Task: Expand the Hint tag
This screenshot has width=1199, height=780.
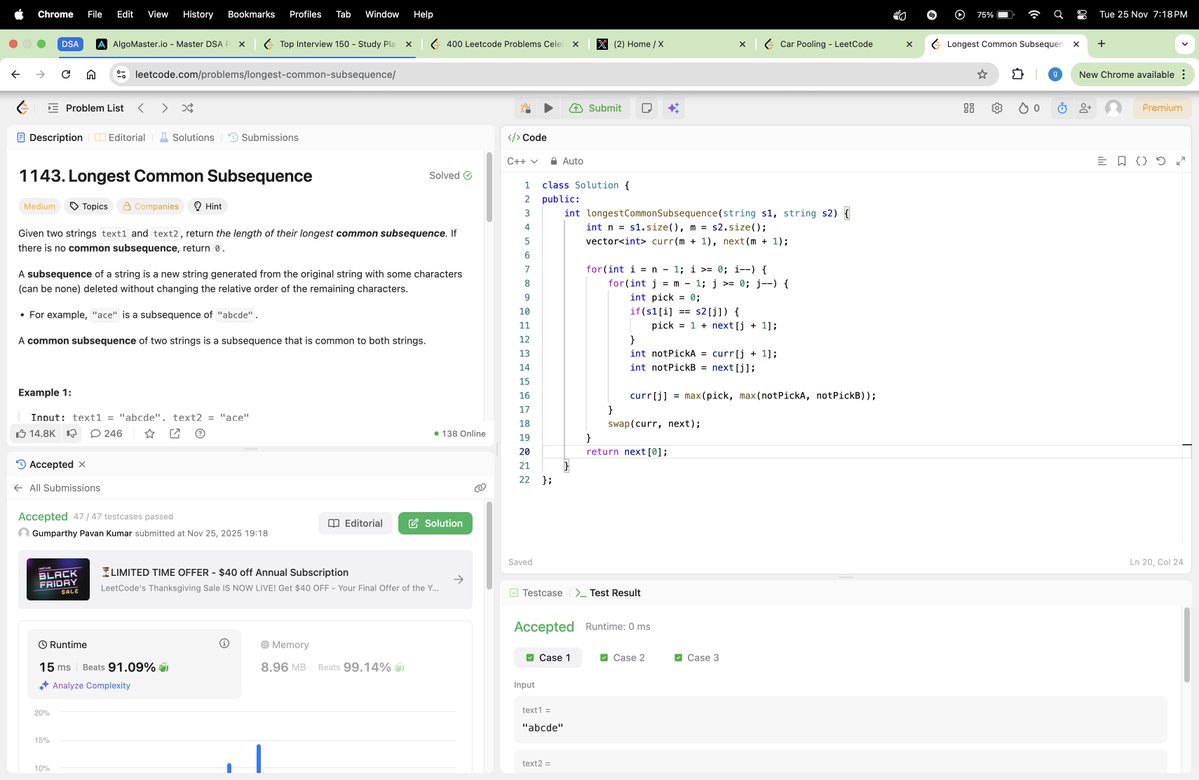Action: tap(207, 206)
